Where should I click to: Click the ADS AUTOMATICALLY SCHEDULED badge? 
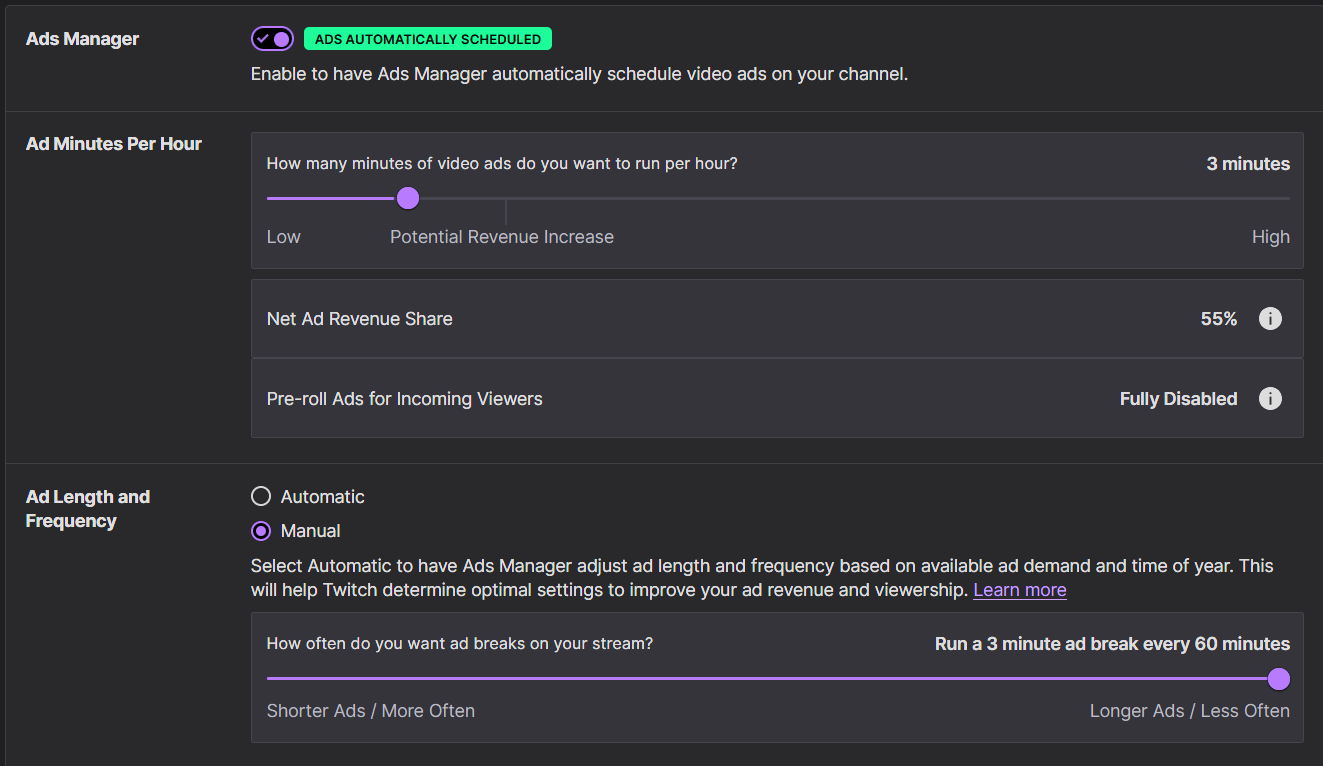click(427, 39)
